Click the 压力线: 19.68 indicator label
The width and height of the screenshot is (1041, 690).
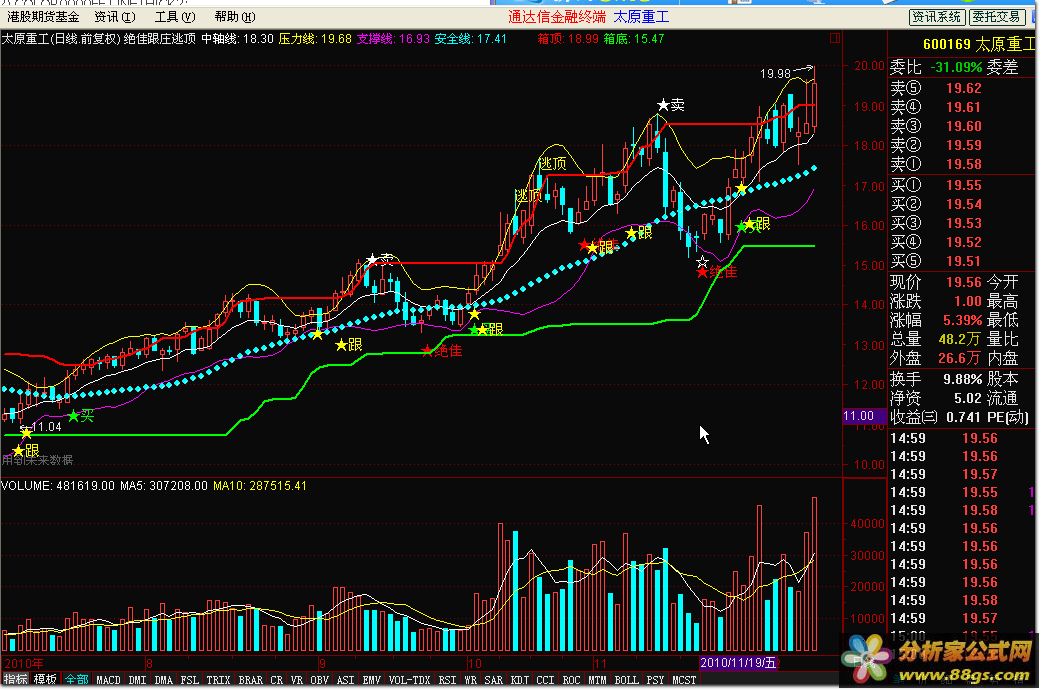point(315,39)
